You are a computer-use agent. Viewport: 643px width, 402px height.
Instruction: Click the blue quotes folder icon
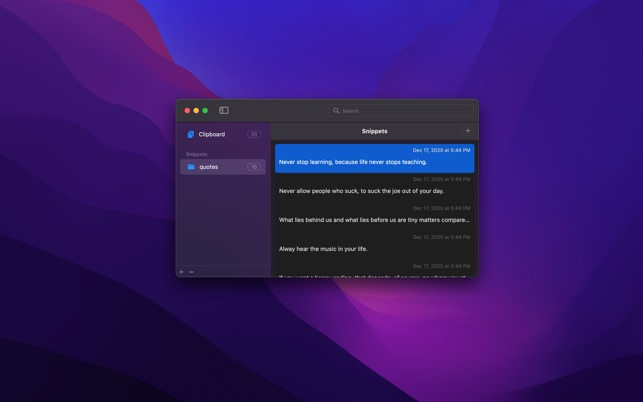[191, 167]
